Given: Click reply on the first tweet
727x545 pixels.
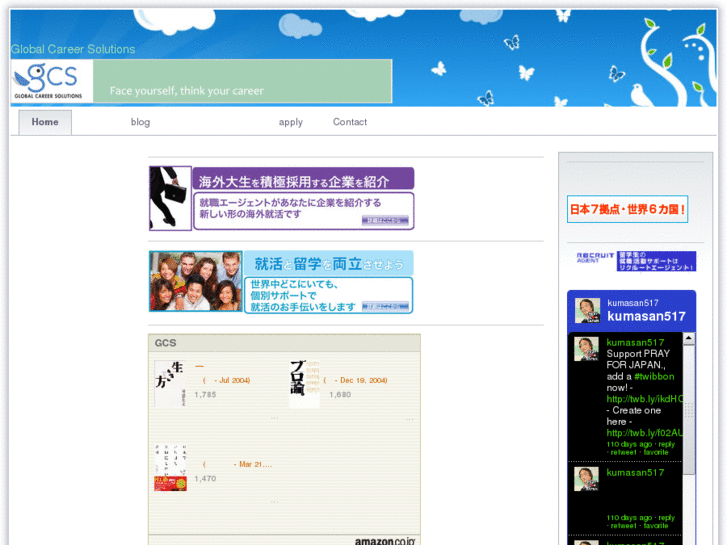Looking at the screenshot, I should (x=667, y=444).
